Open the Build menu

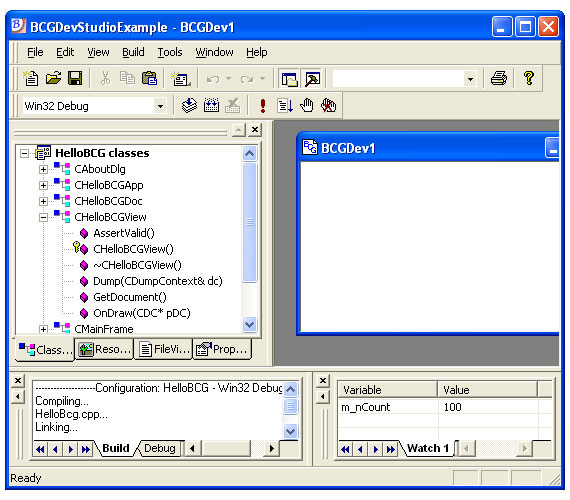tap(133, 52)
